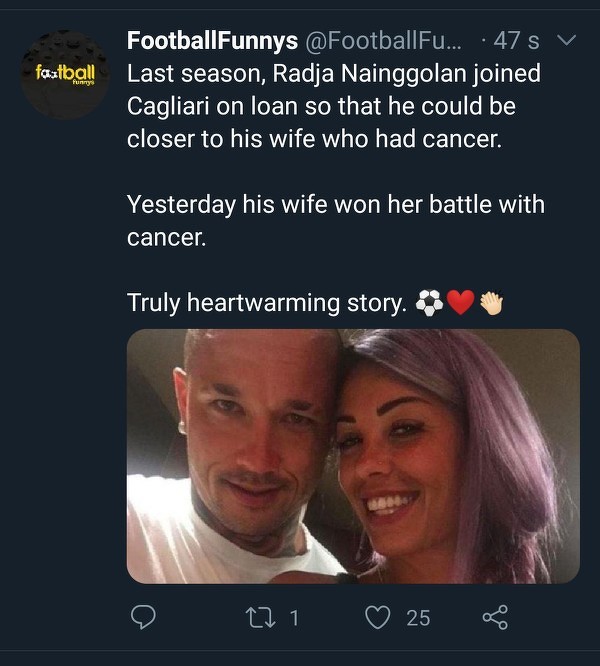Click the "Truly heartwarming story." text

(x=267, y=303)
